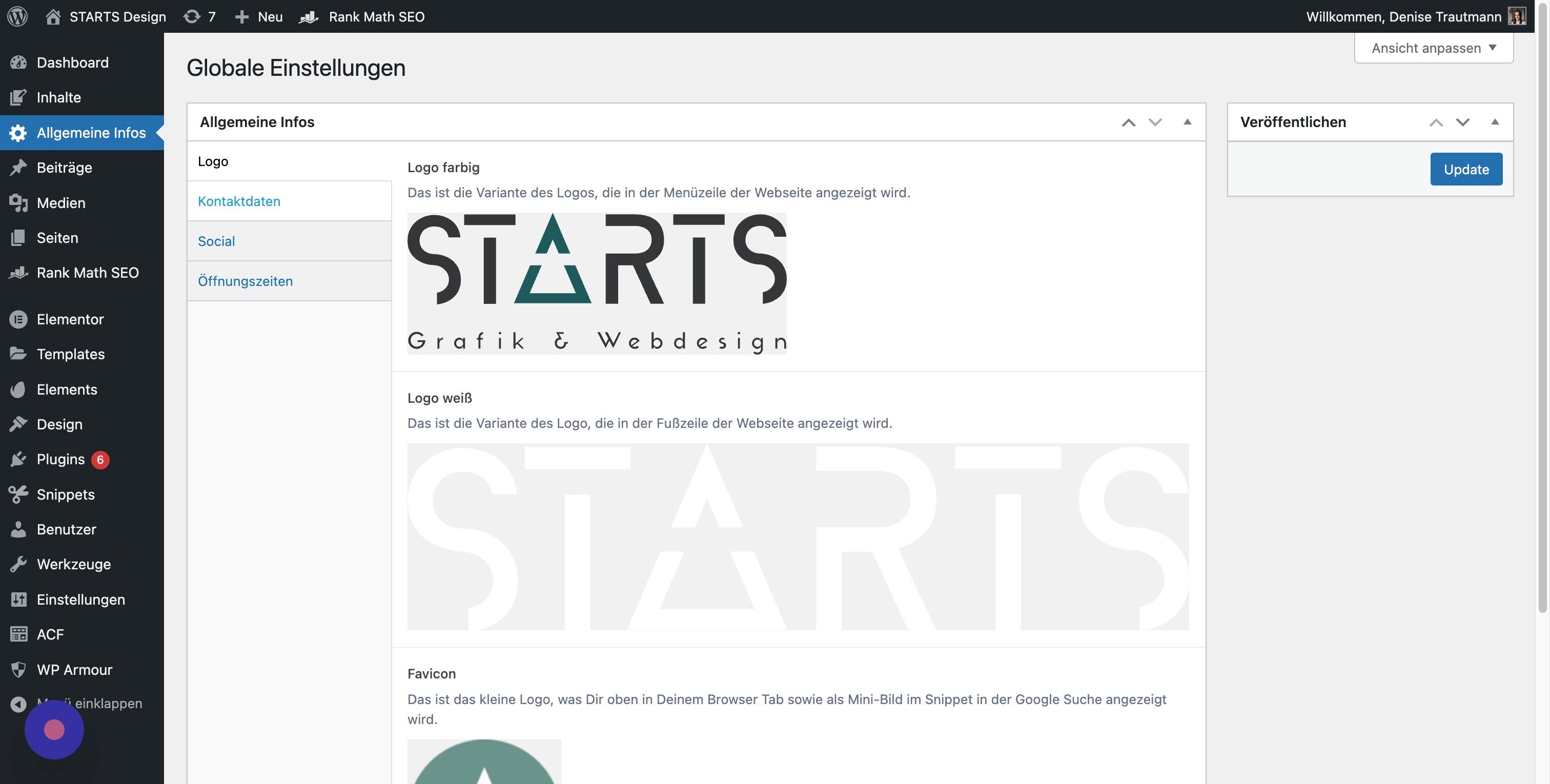Click the Rank Math SEO sidebar icon

18,273
